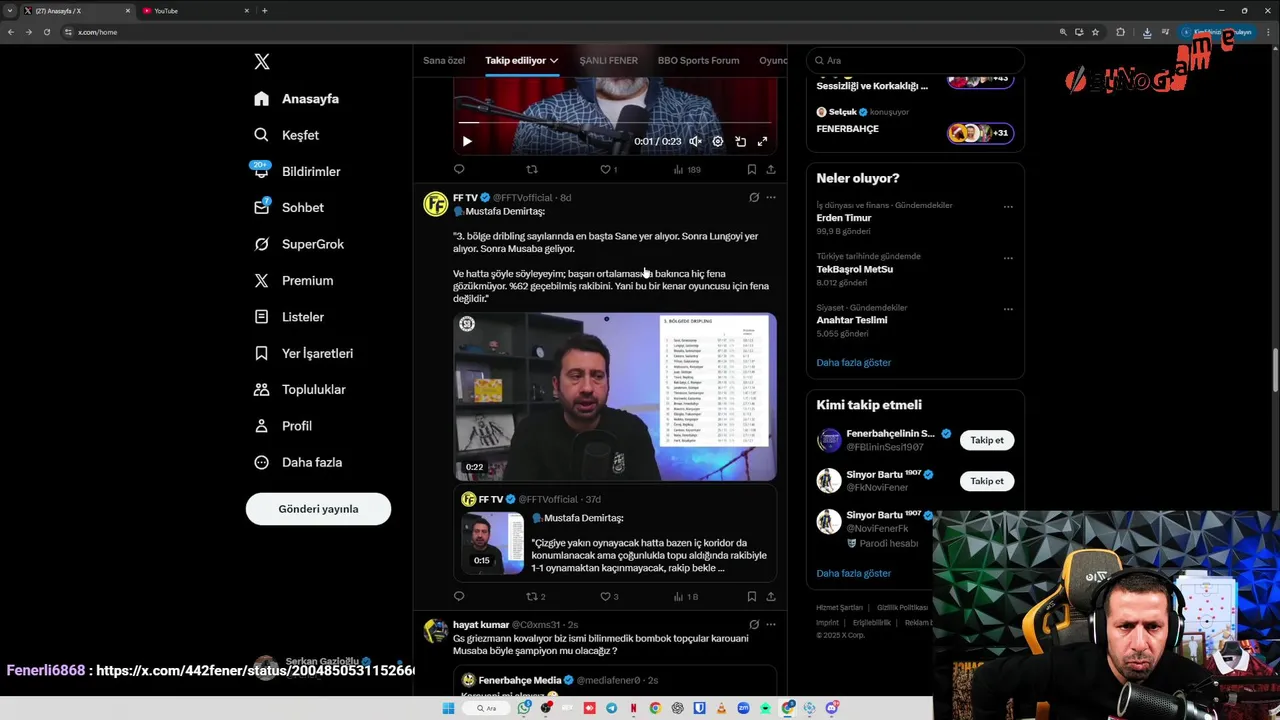This screenshot has width=1280, height=720.
Task: Click taskbar Ara search box
Action: (487, 708)
